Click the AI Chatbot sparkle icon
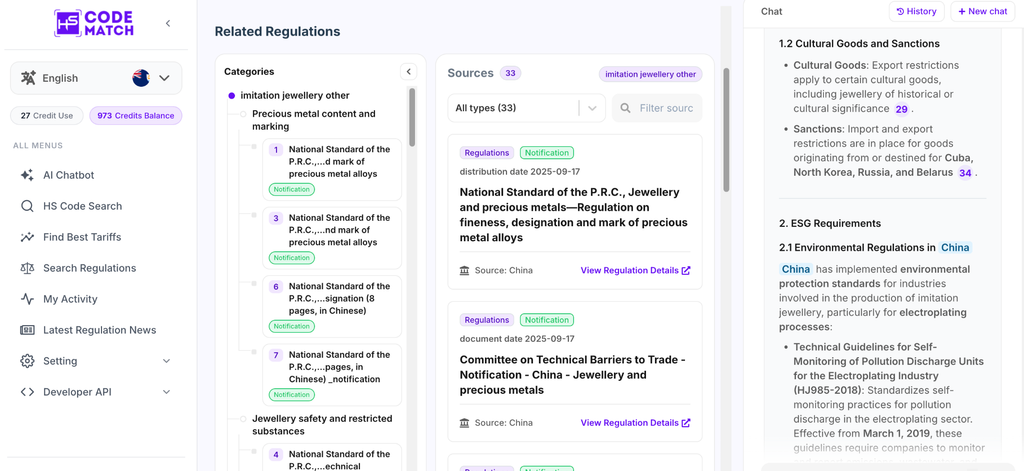 pos(27,175)
